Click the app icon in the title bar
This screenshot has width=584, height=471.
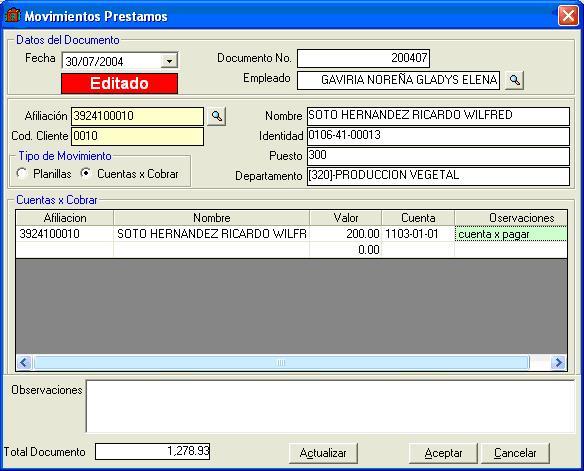pos(12,16)
